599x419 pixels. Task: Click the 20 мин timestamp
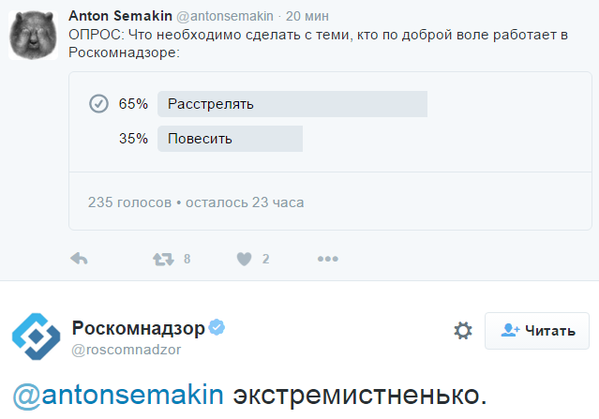coord(307,16)
